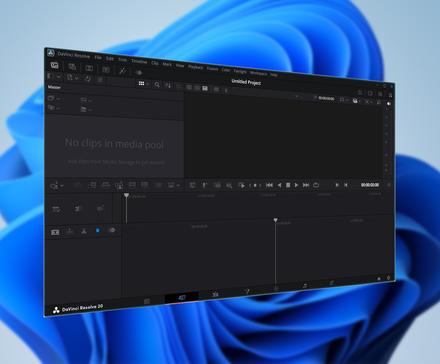Click the mark out point icon
Viewport: 440px width, 364px height.
pos(346,185)
